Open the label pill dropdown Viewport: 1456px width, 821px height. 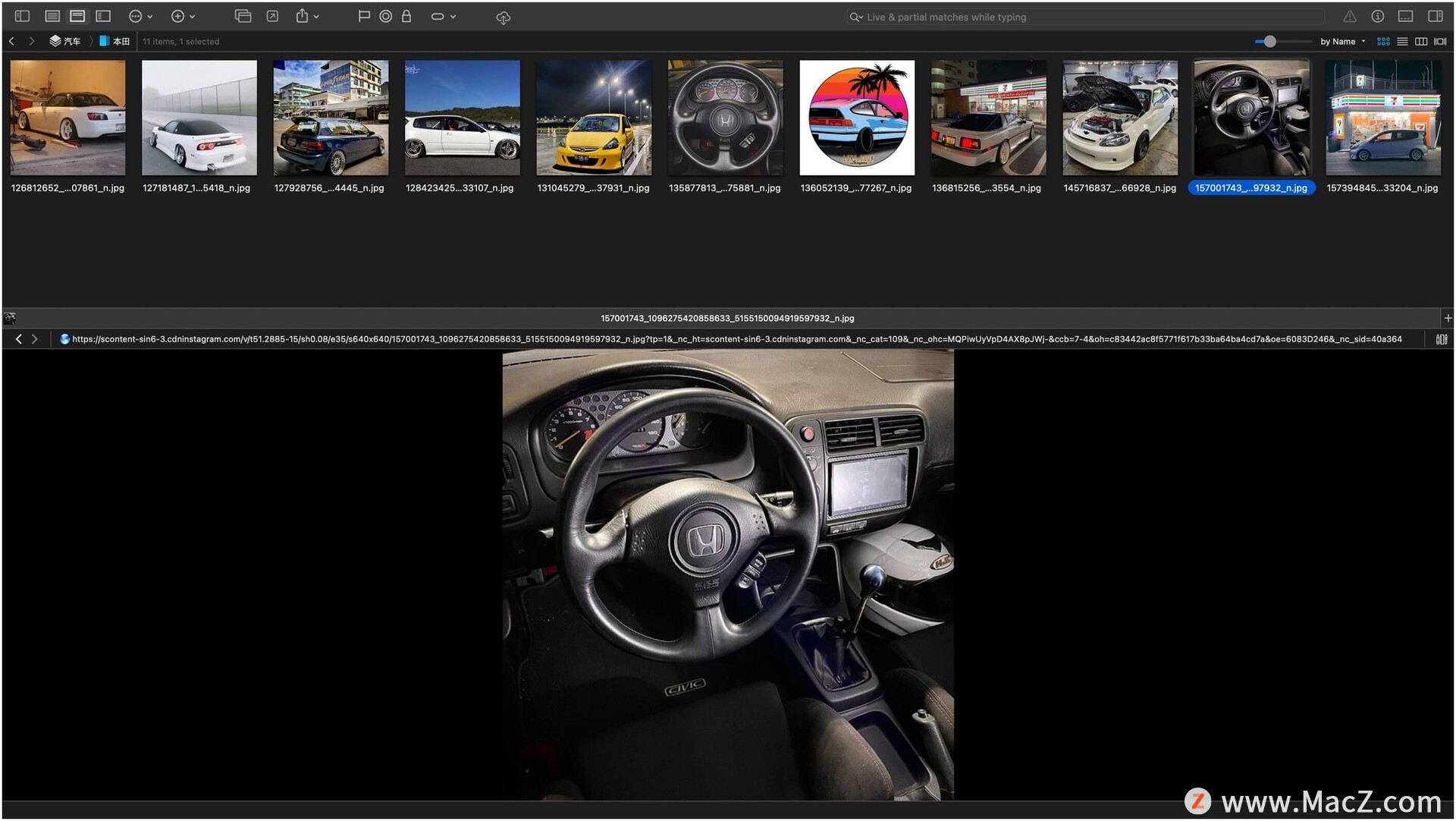pyautogui.click(x=443, y=16)
